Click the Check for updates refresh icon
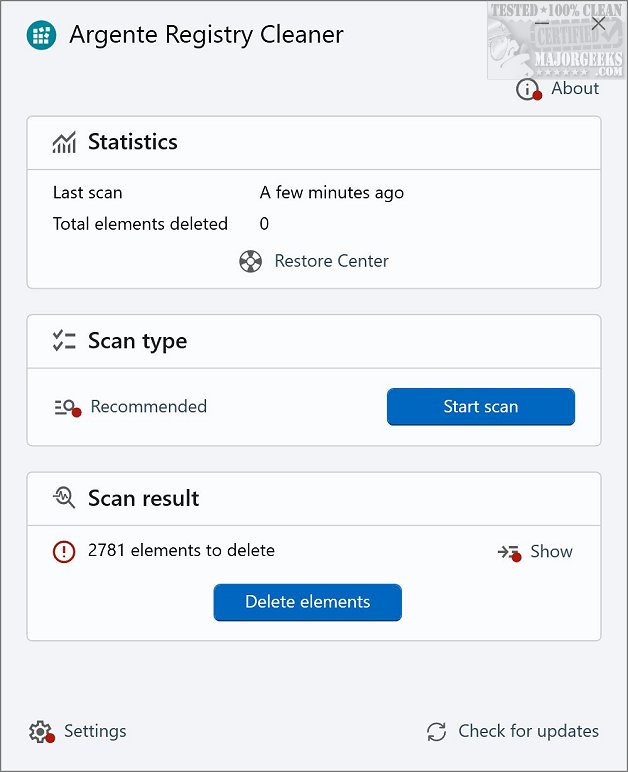The image size is (628, 772). [x=436, y=732]
